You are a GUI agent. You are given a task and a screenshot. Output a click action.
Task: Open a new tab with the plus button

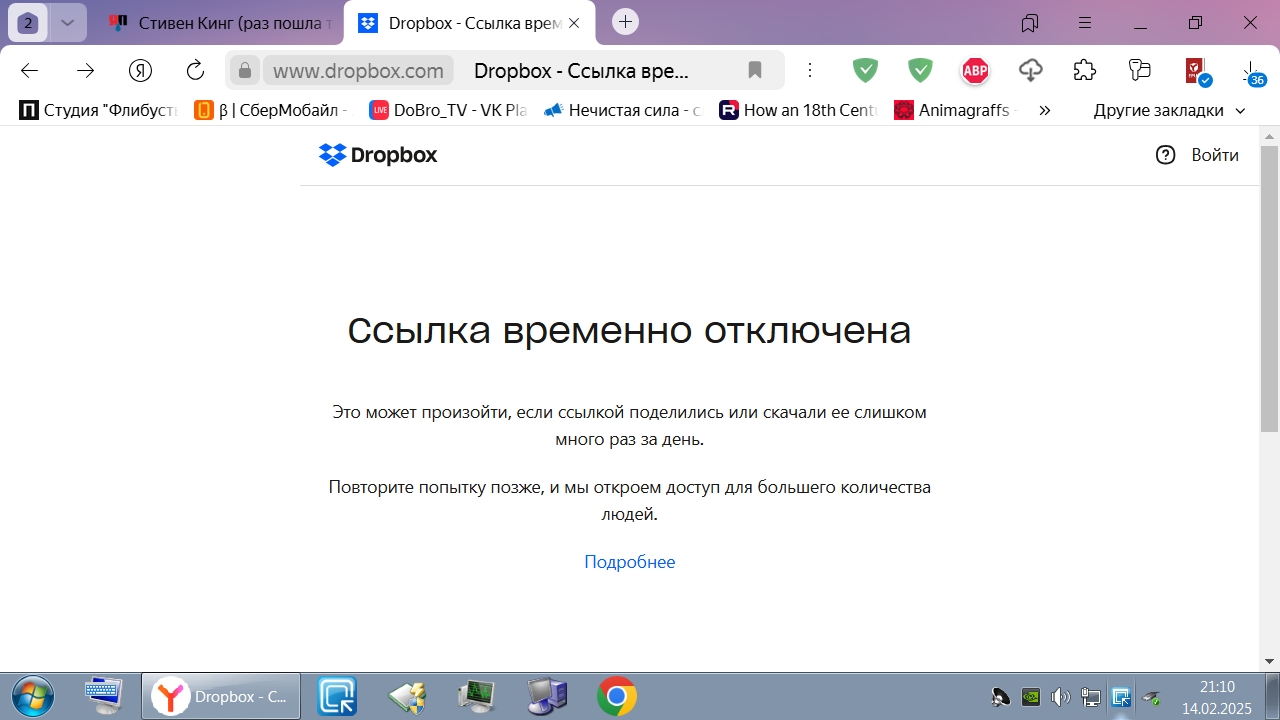click(x=626, y=22)
